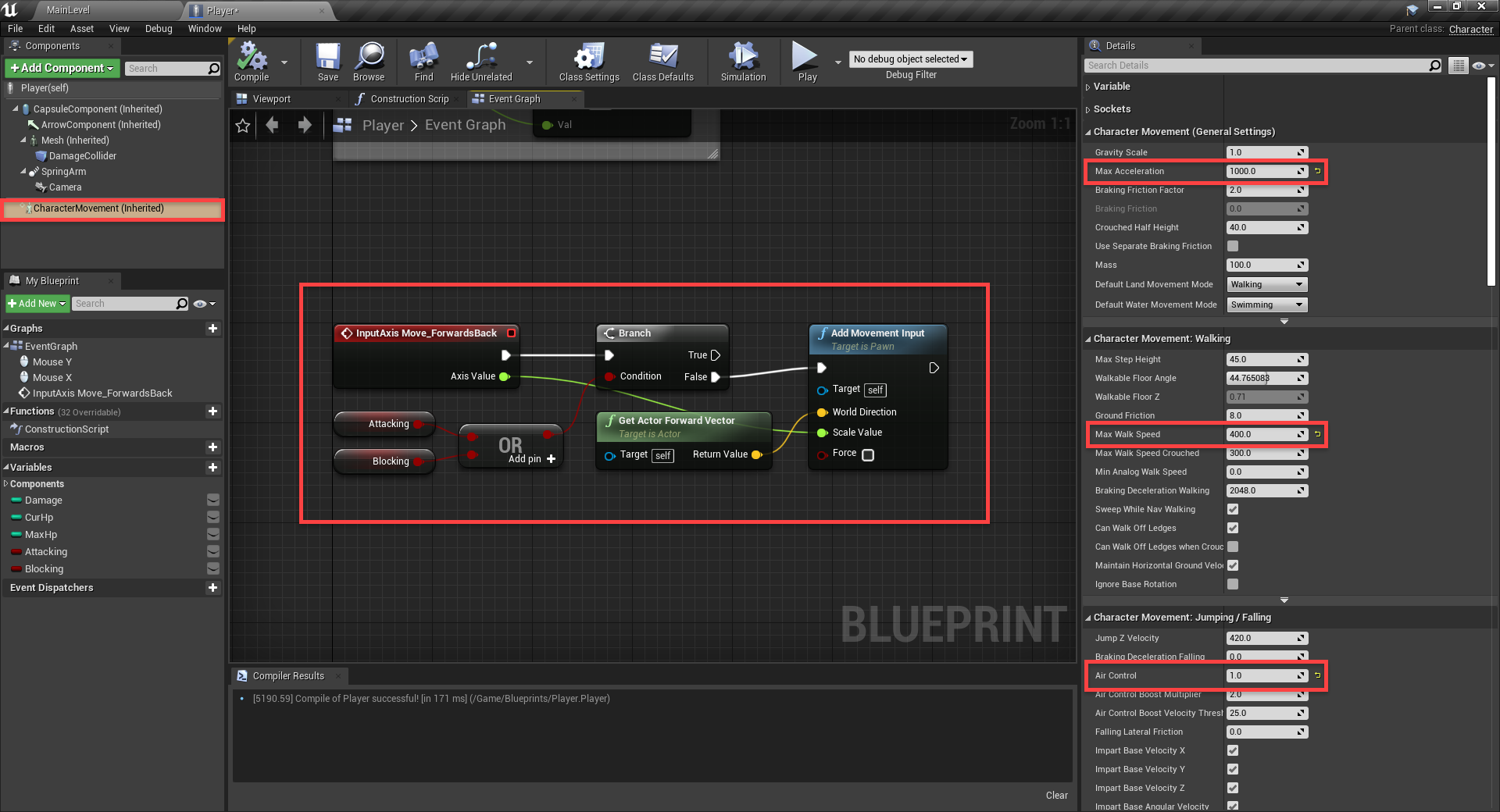Add new graph with plus icon
This screenshot has height=812, width=1500.
point(212,329)
